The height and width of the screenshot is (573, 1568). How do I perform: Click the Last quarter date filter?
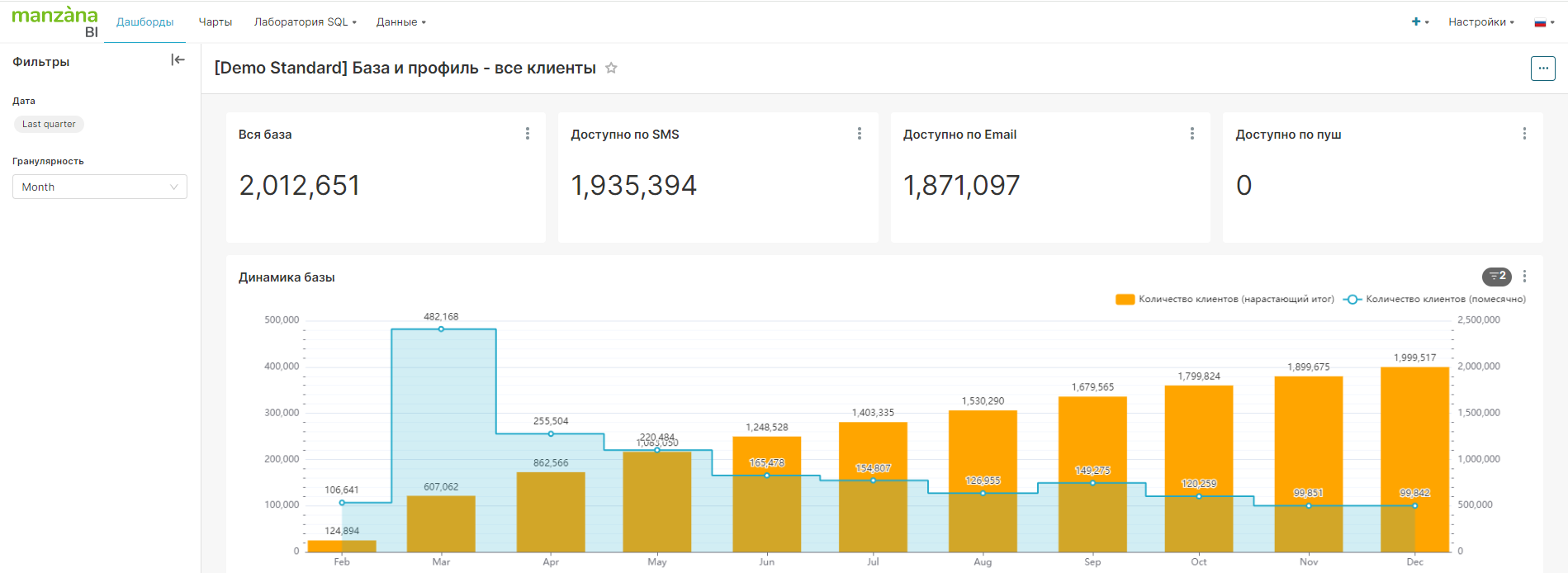pos(49,125)
